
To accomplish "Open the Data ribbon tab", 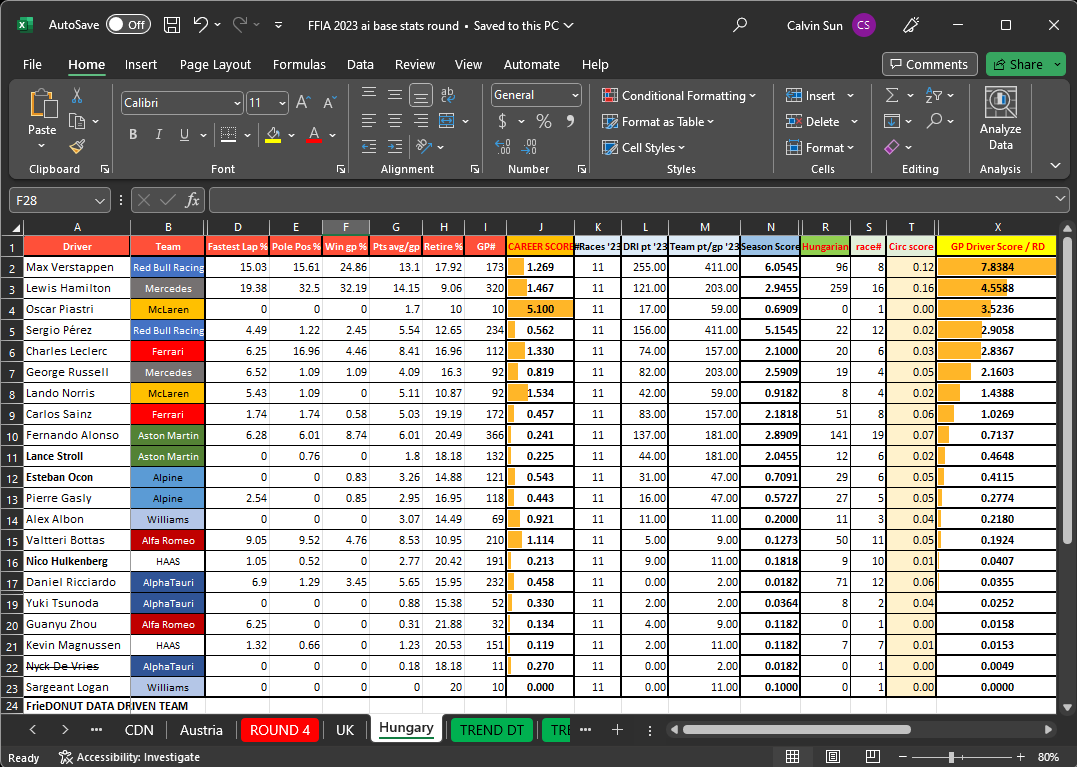I will coord(360,65).
